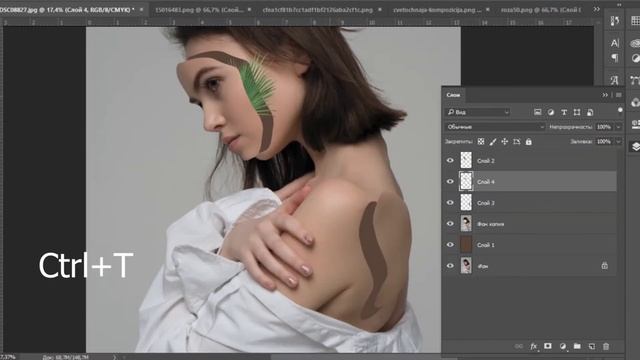Lock image pixels with brush icon

(x=493, y=142)
